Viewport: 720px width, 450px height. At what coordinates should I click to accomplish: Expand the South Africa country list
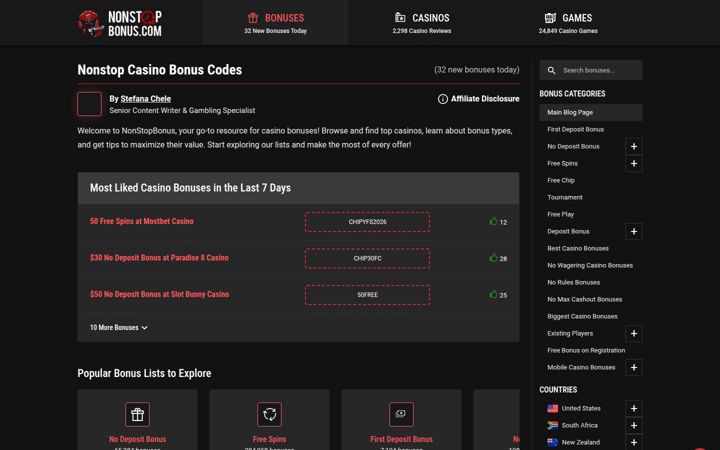pyautogui.click(x=634, y=425)
